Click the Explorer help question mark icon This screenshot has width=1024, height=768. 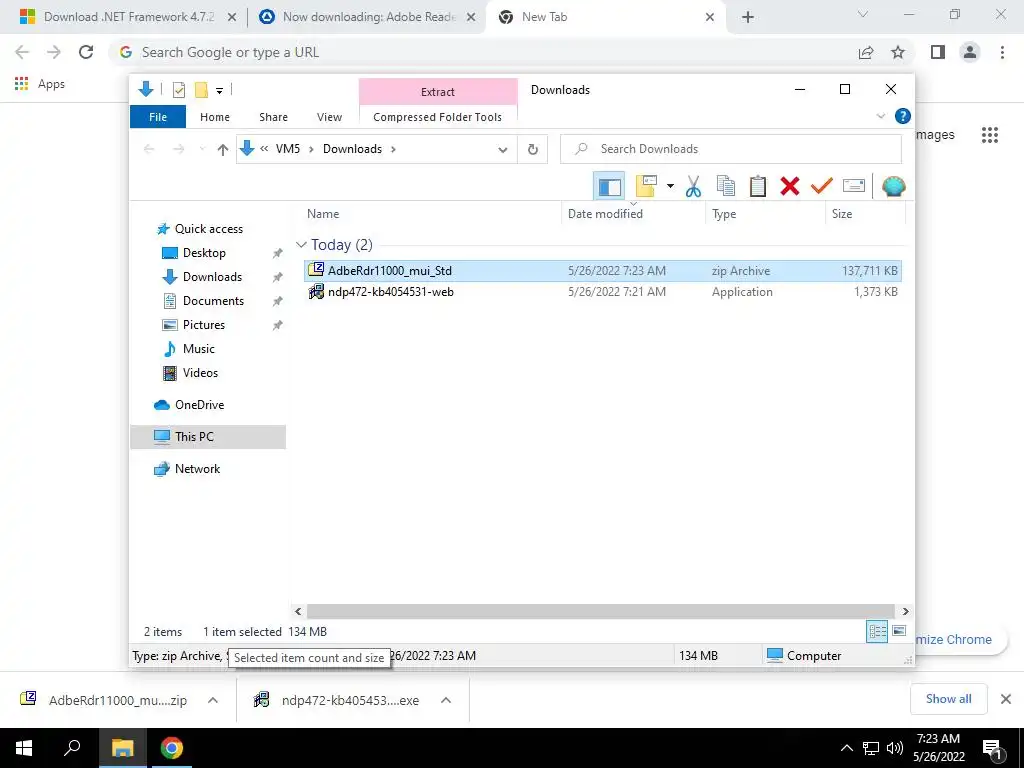point(903,116)
